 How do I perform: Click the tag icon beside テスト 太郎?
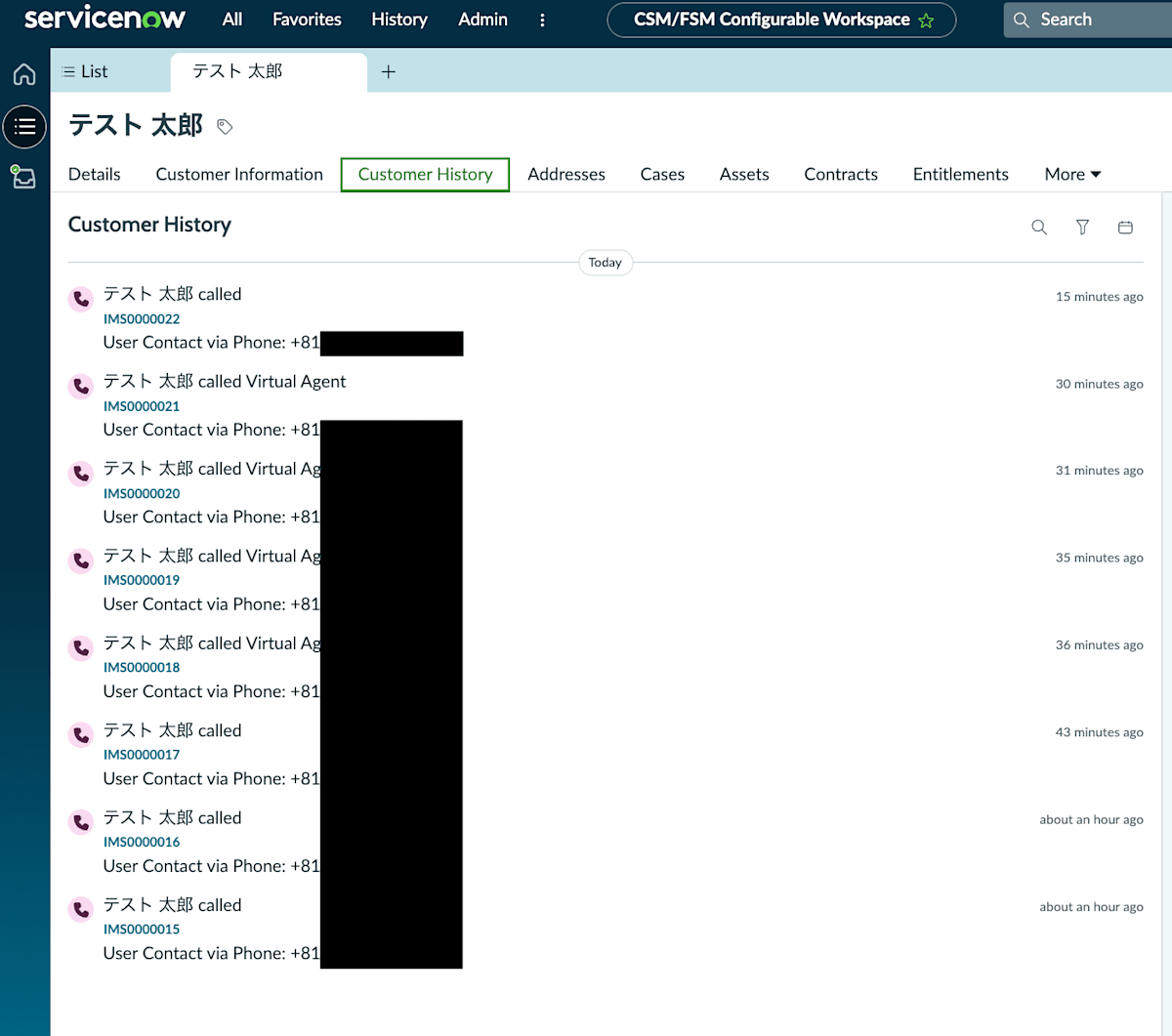(225, 127)
